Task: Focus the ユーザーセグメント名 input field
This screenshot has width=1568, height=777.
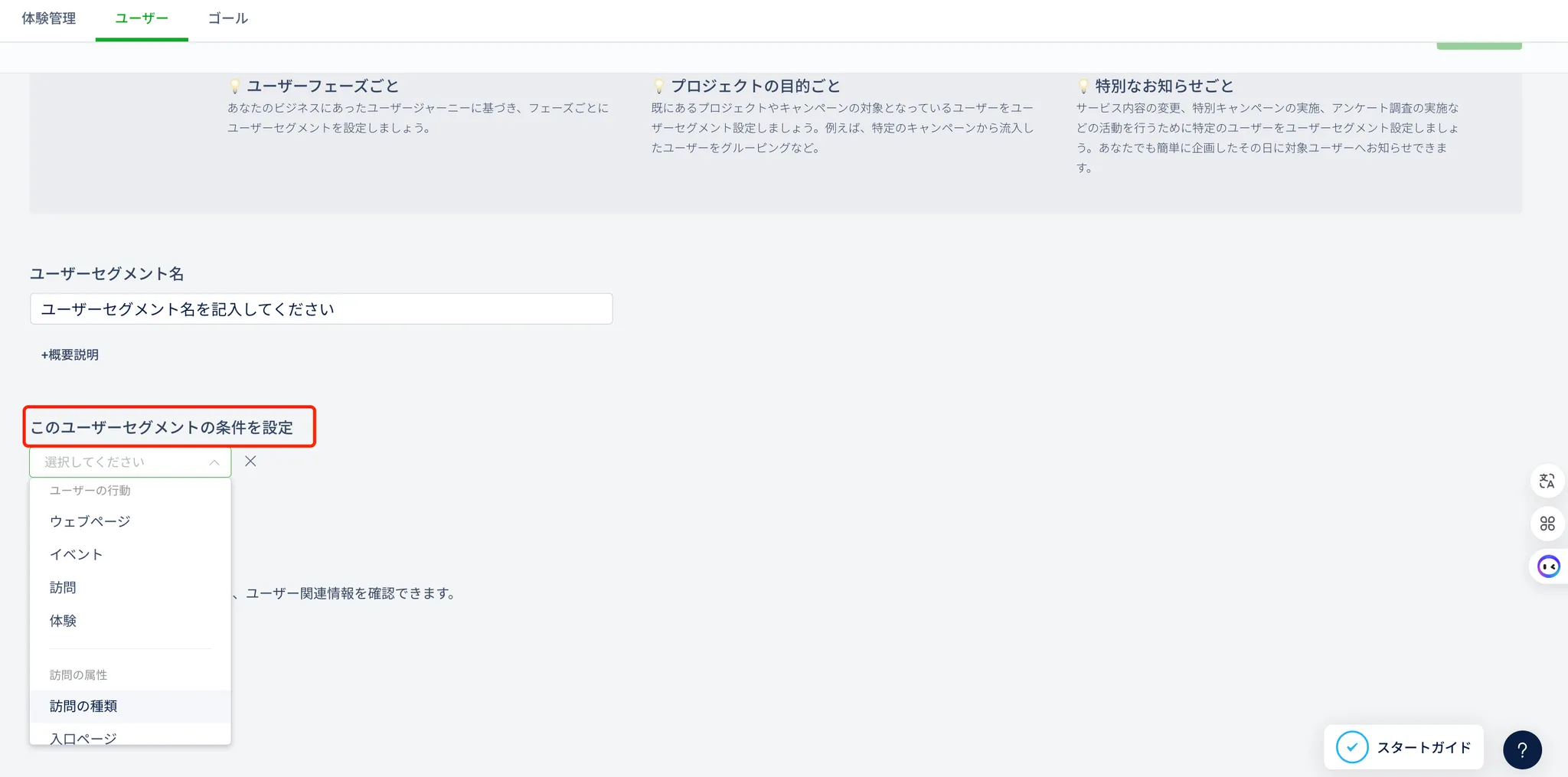Action: point(321,309)
